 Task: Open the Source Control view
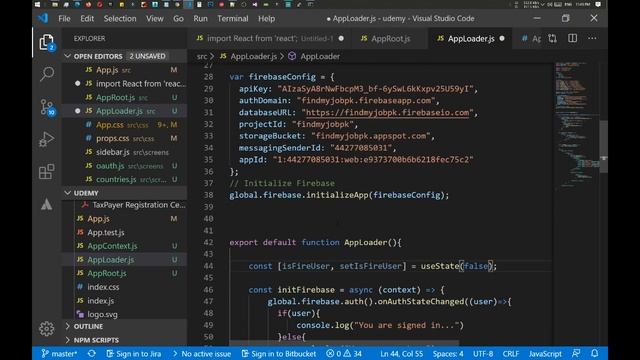click(x=47, y=107)
